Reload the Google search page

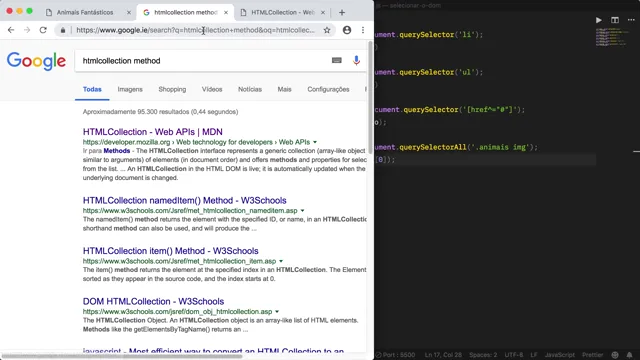[43, 30]
